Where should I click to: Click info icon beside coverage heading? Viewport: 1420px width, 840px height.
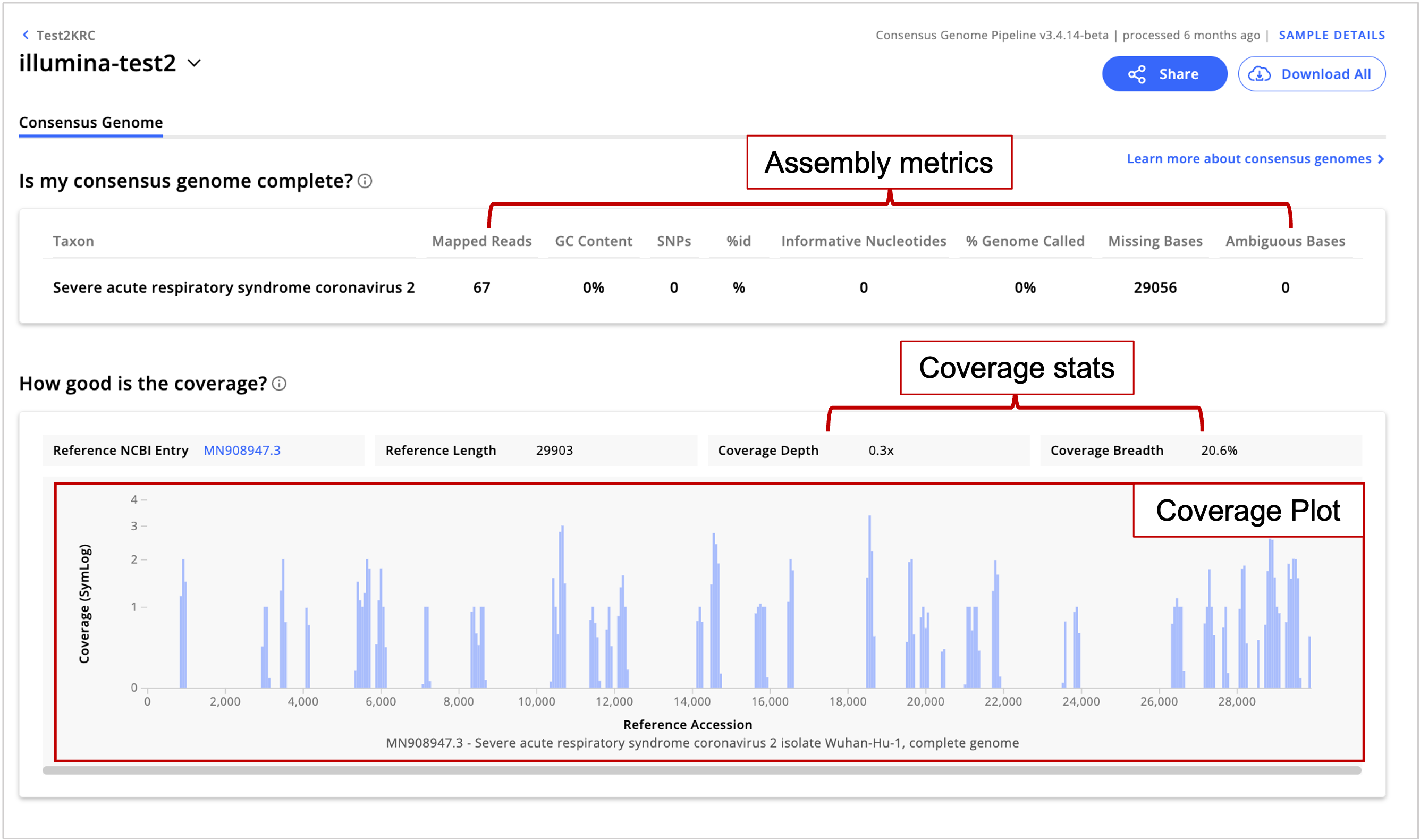click(x=279, y=384)
